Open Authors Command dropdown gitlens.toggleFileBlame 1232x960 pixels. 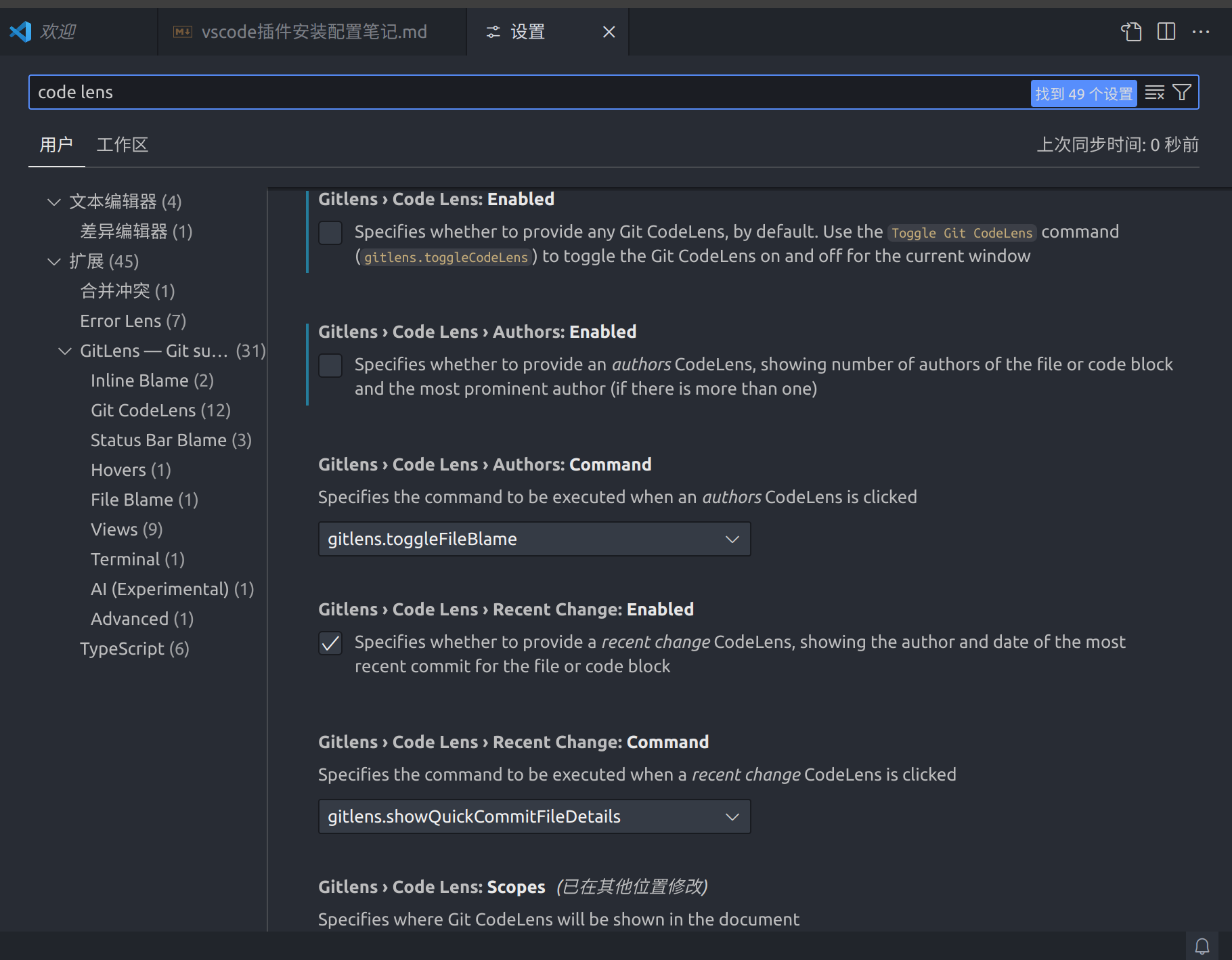(535, 539)
